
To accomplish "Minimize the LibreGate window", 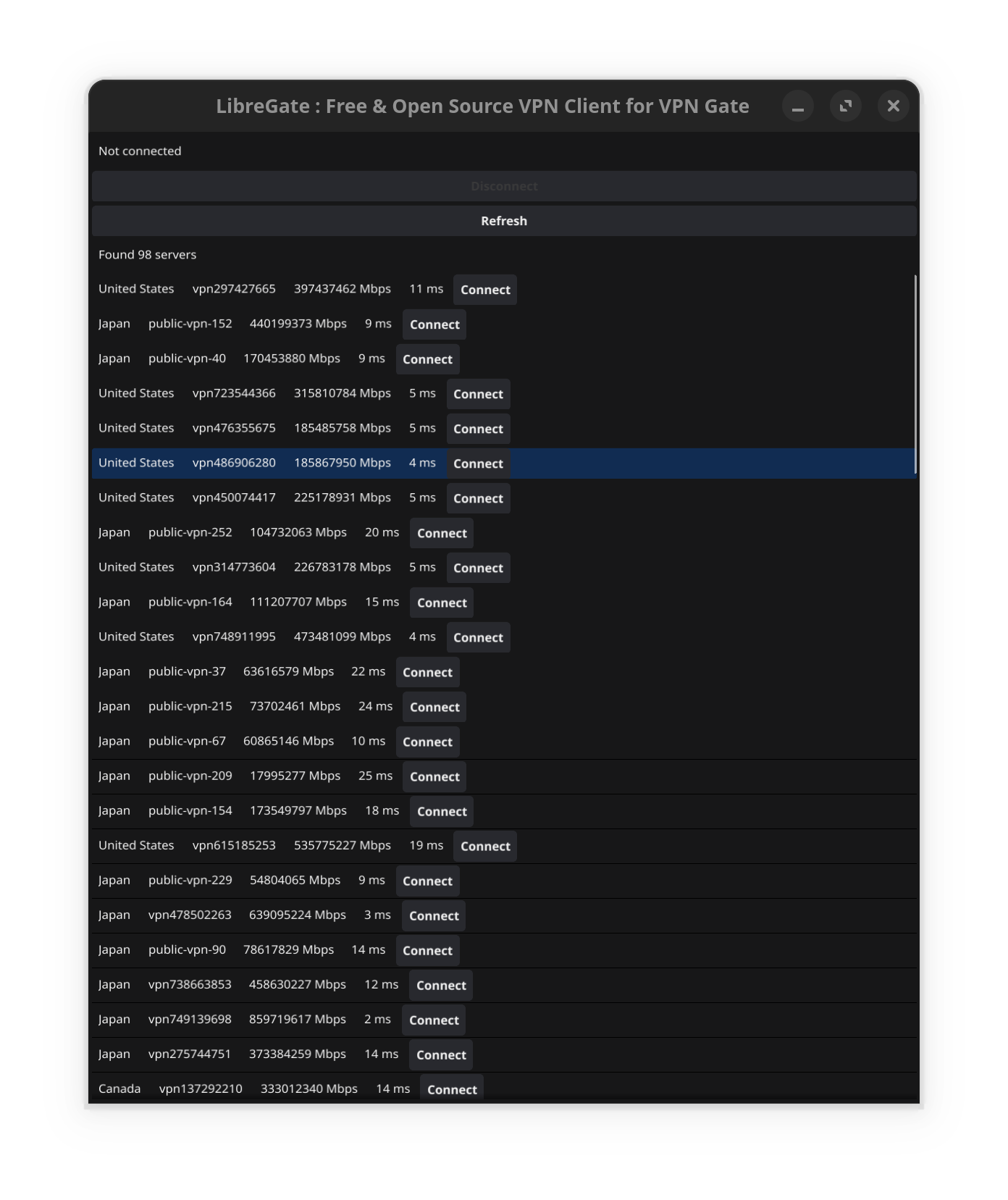I will pos(797,106).
